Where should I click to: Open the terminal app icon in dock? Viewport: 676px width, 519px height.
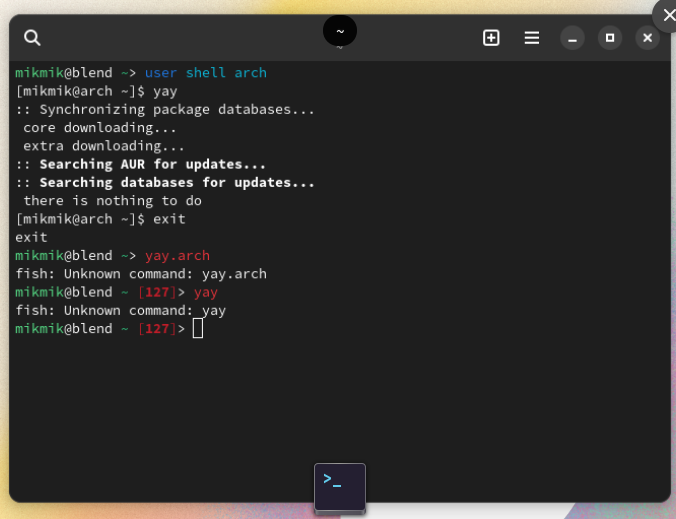pyautogui.click(x=340, y=488)
